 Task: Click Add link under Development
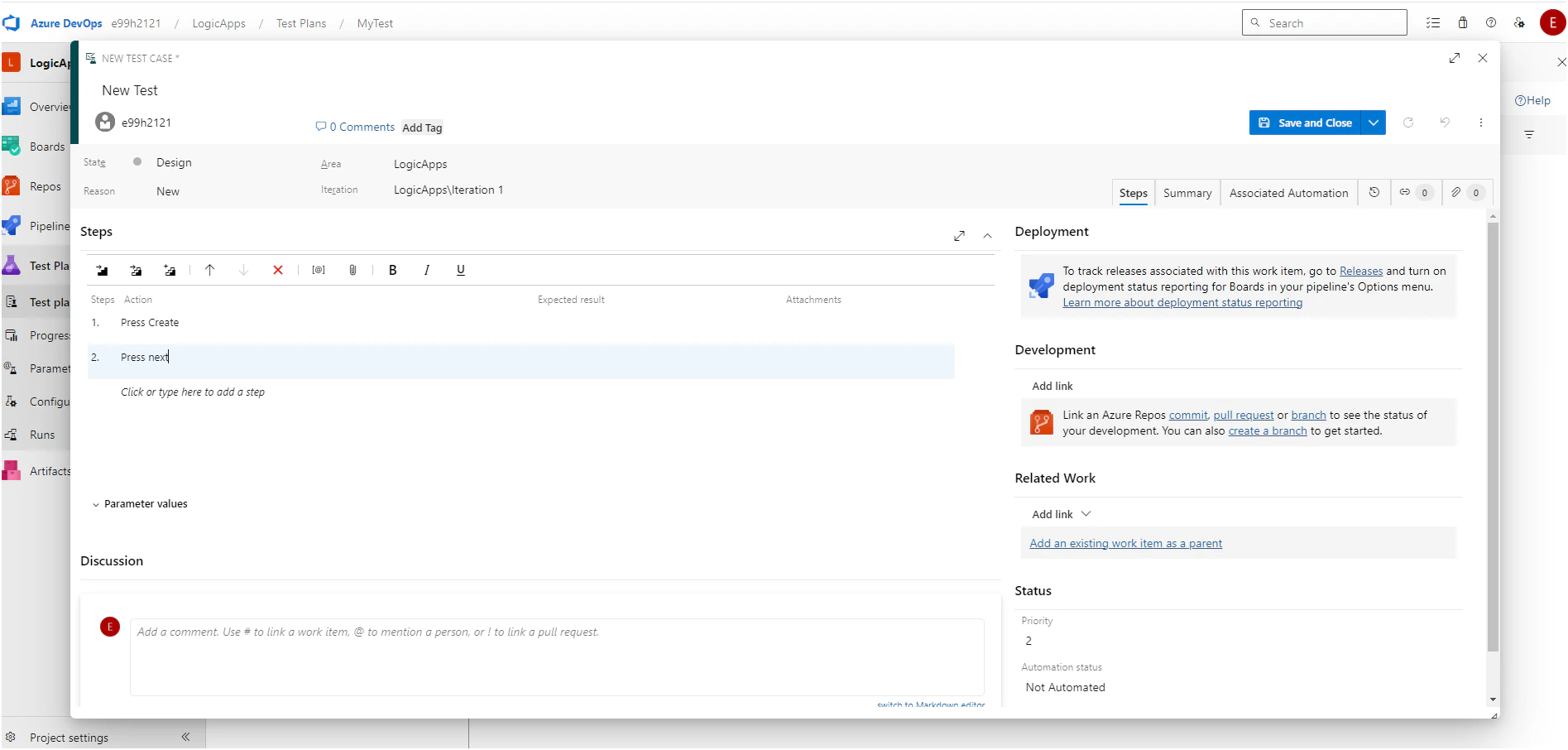[1053, 387]
